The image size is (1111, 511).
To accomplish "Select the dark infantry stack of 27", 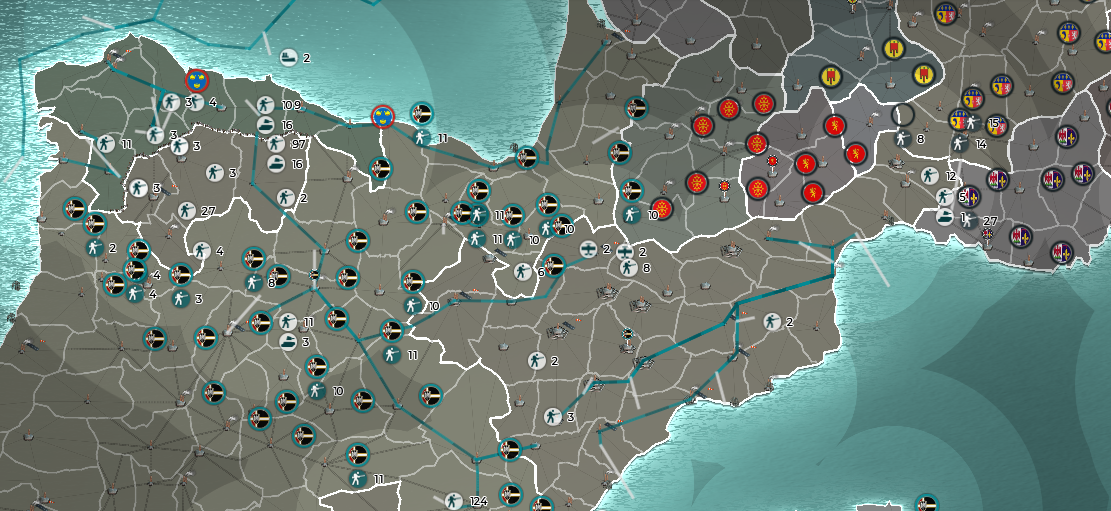I will [x=969, y=220].
